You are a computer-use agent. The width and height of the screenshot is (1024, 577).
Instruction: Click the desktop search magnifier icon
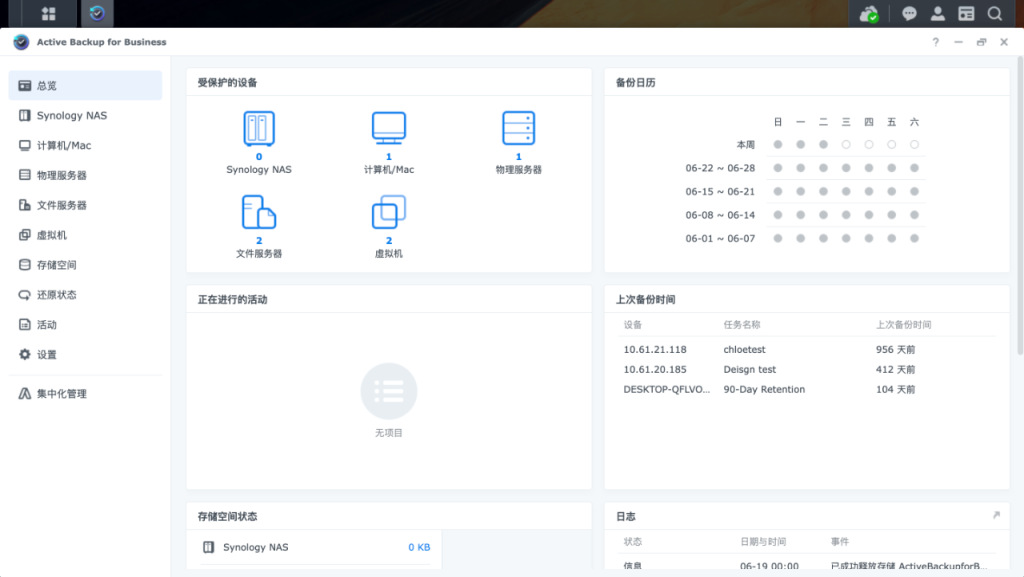995,14
